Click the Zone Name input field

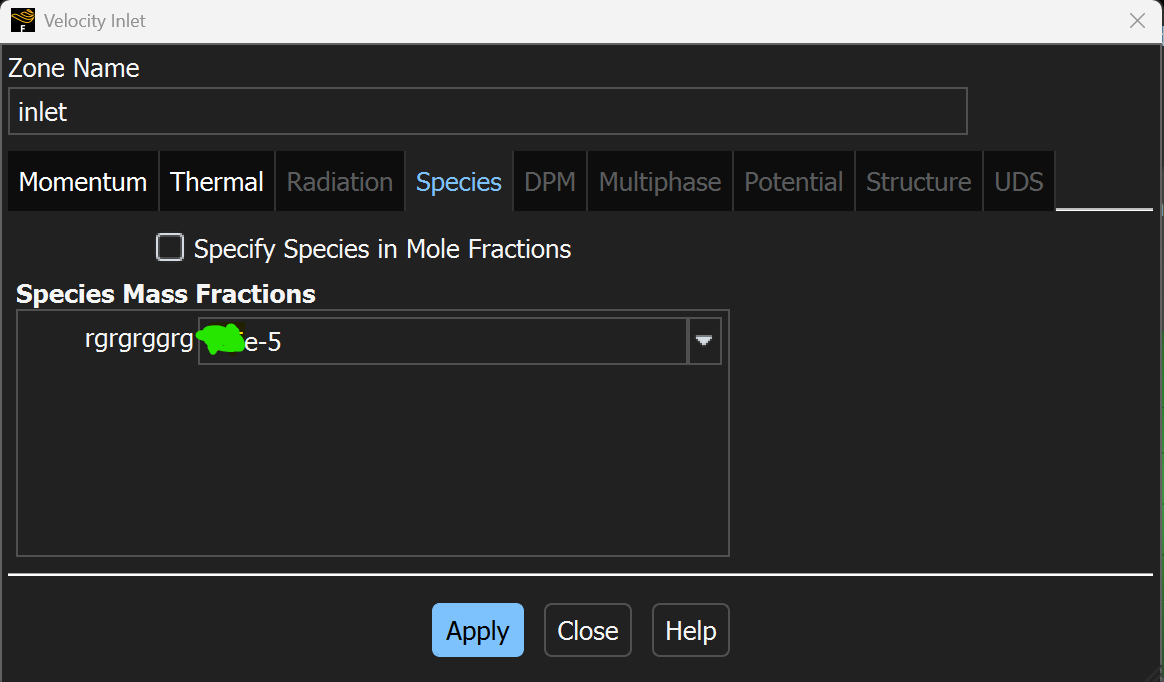click(487, 111)
